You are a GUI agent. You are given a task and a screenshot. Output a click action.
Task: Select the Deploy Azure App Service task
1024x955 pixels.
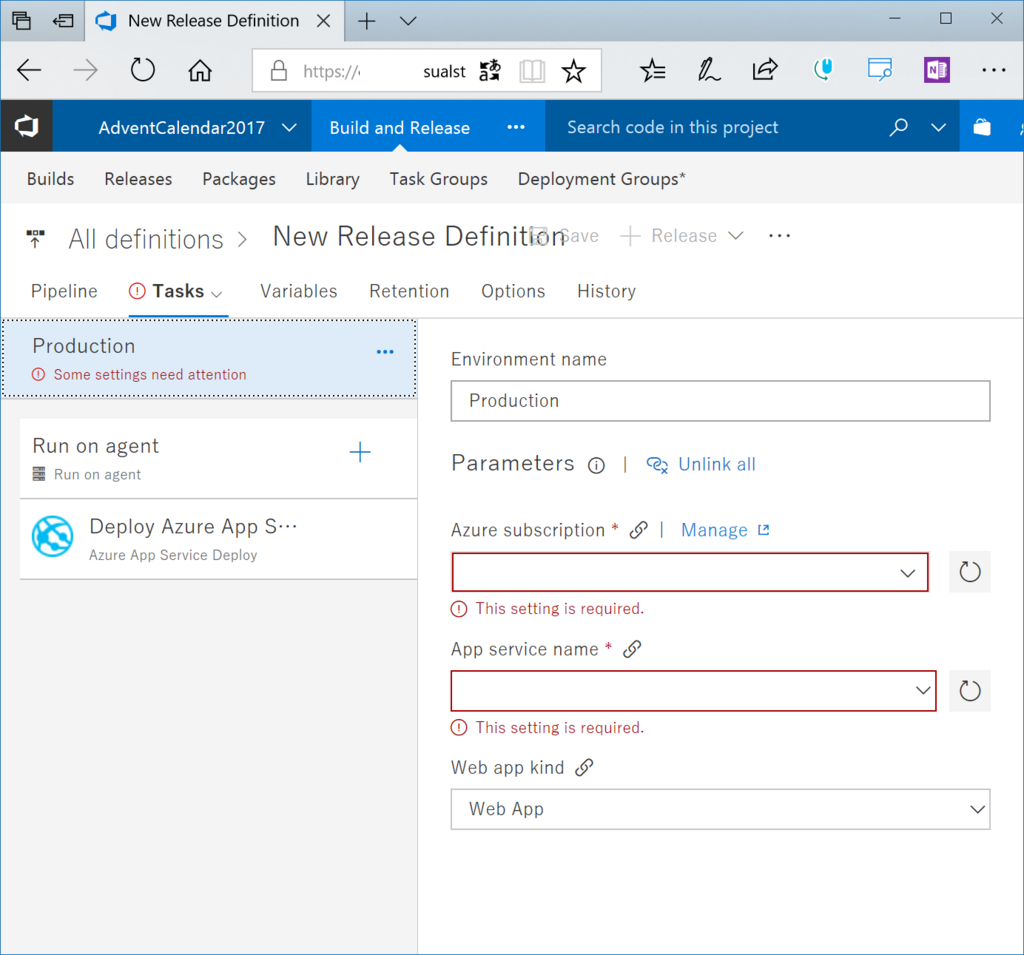point(218,540)
